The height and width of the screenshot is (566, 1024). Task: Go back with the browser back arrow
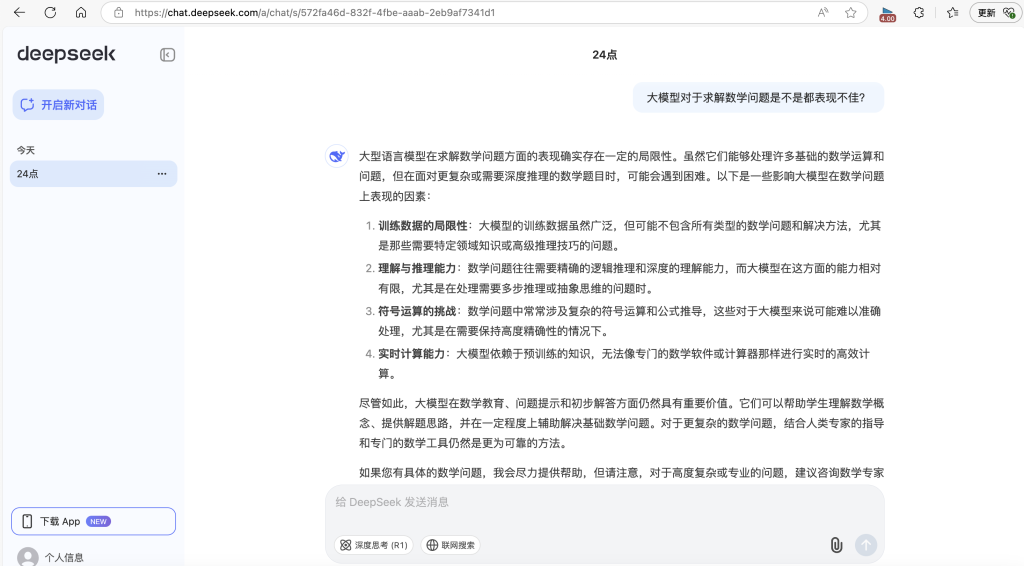20,12
